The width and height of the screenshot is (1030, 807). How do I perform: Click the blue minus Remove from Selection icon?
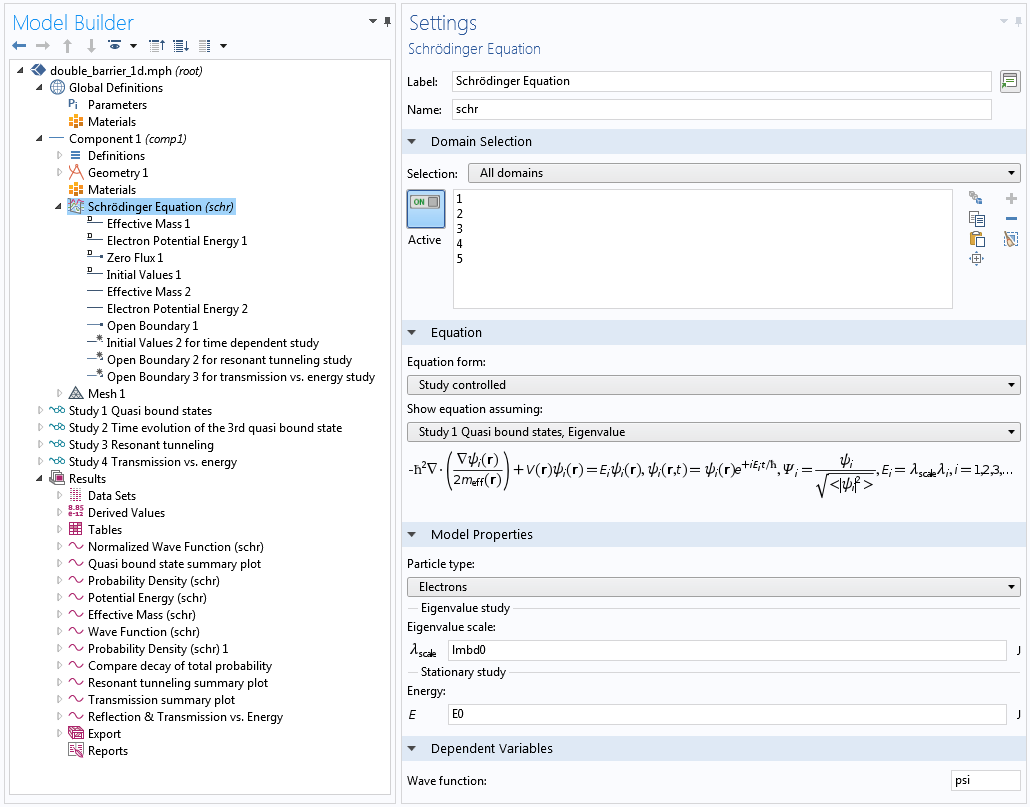(1011, 219)
